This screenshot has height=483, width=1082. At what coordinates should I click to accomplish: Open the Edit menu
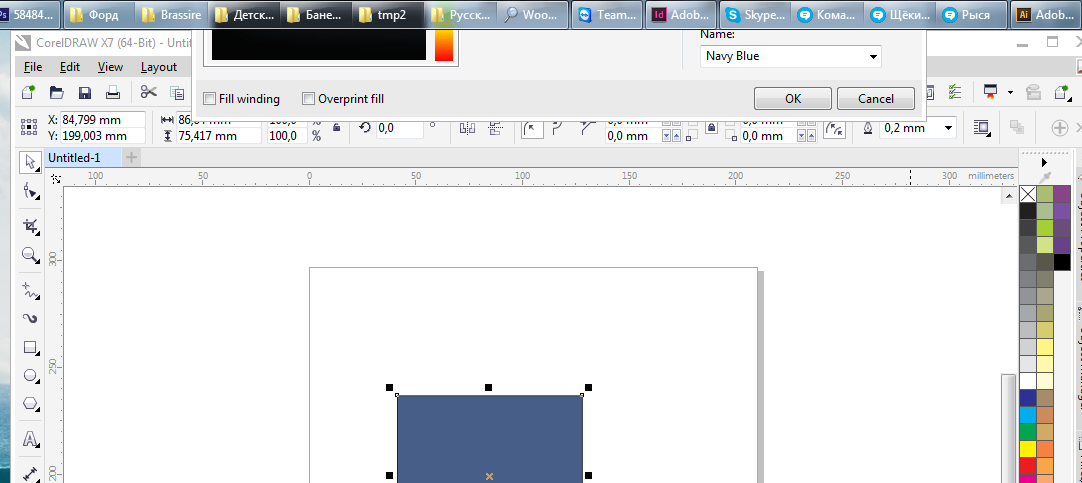click(70, 67)
